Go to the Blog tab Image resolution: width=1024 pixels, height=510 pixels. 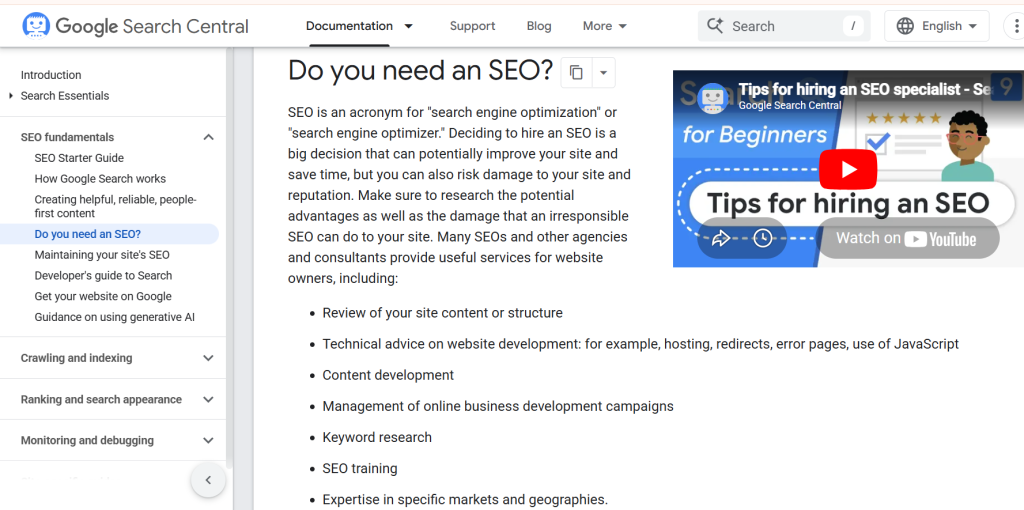[539, 26]
